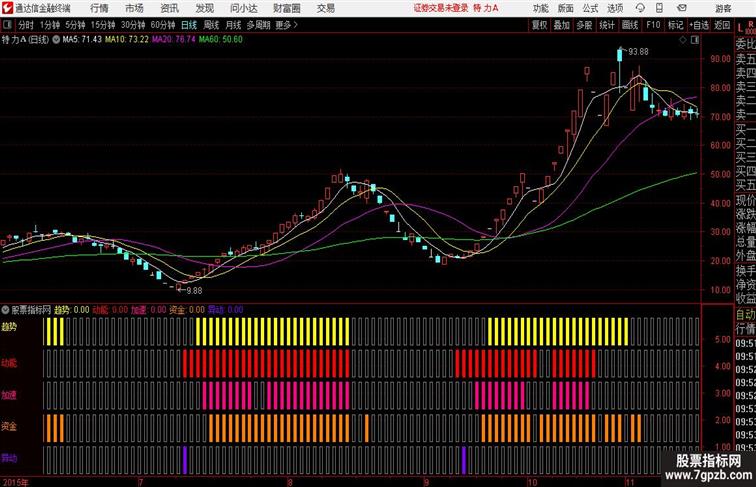The image size is (756, 487).
Task: Click the 游客 user account label
Action: pyautogui.click(x=723, y=8)
